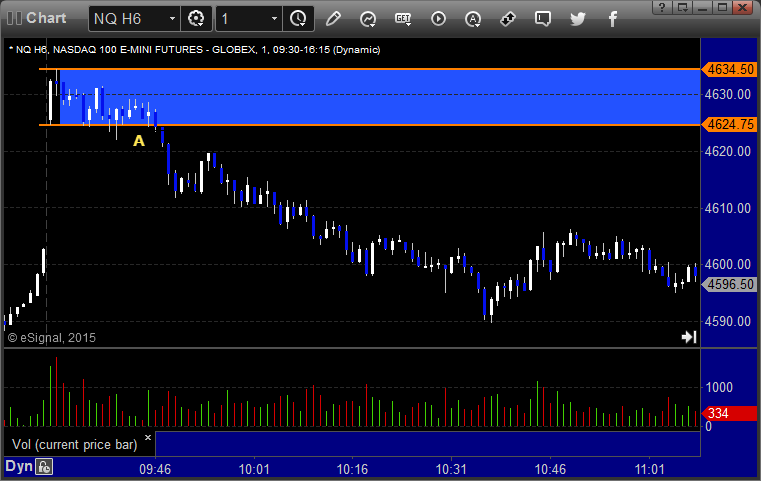This screenshot has height=481, width=761.
Task: Open the alerts circled-A icon menu
Action: [x=473, y=19]
